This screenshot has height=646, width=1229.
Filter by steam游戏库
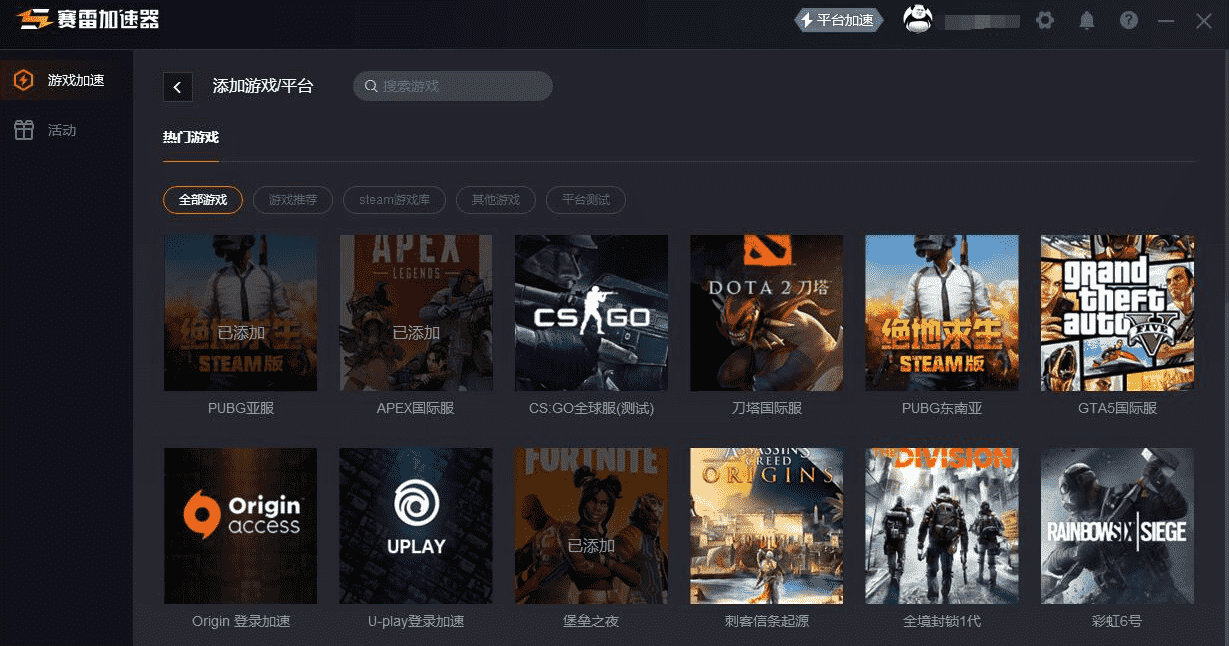(395, 200)
